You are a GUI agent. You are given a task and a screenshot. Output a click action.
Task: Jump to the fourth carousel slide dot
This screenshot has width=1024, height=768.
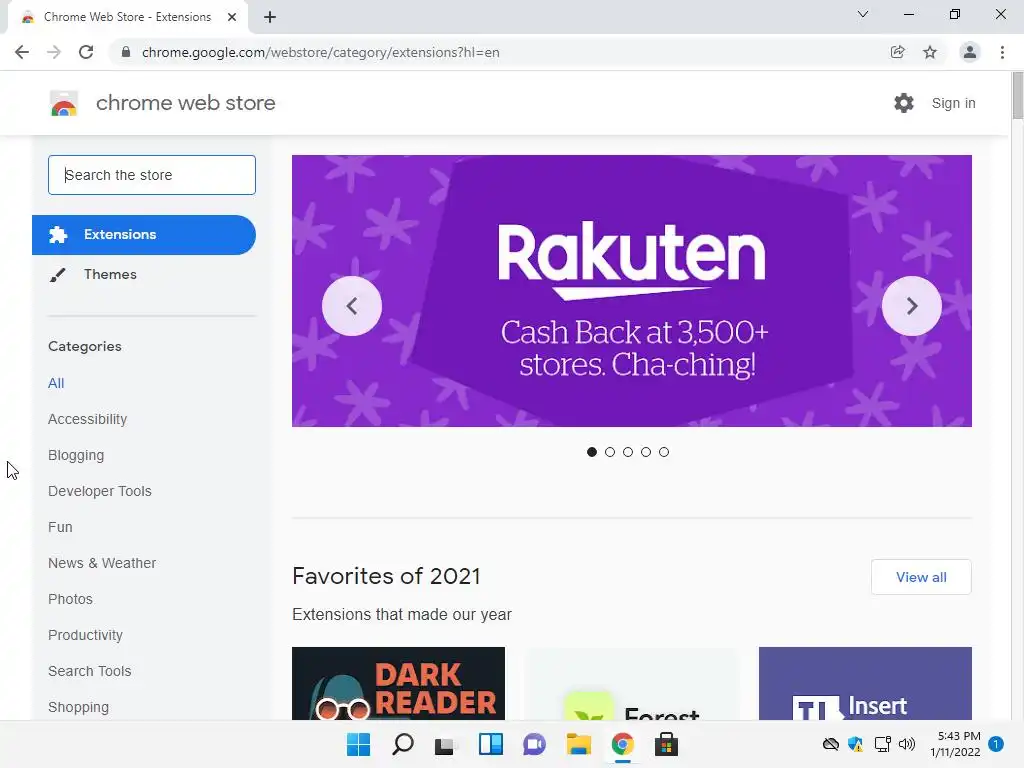coord(646,452)
